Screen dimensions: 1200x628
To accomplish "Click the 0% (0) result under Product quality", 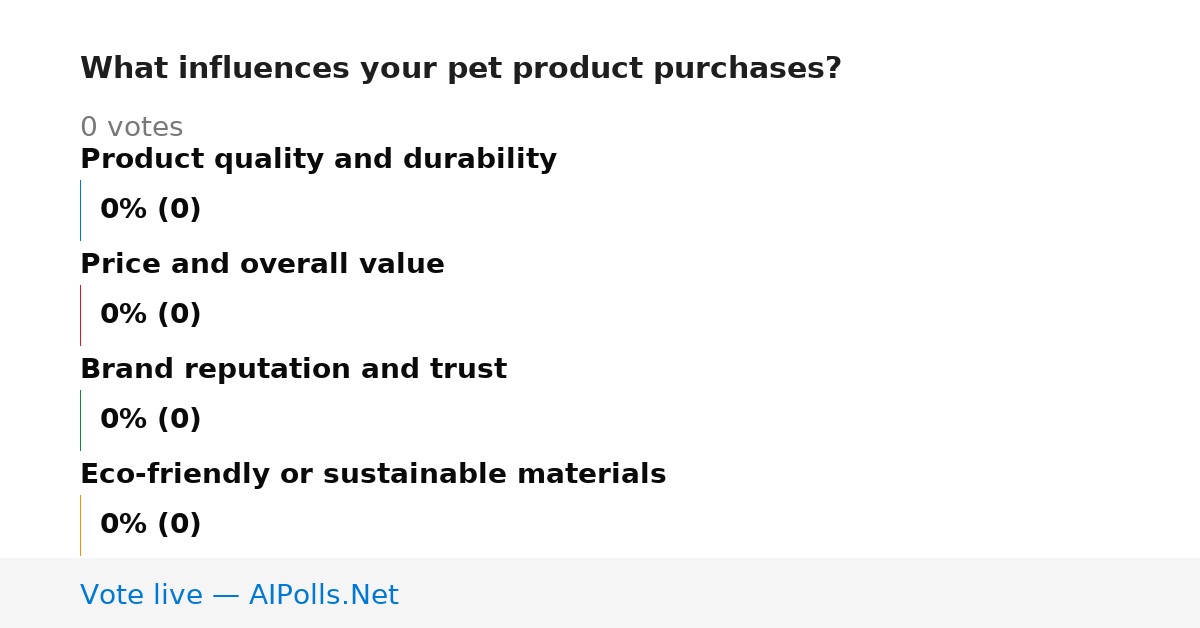I will tap(150, 210).
